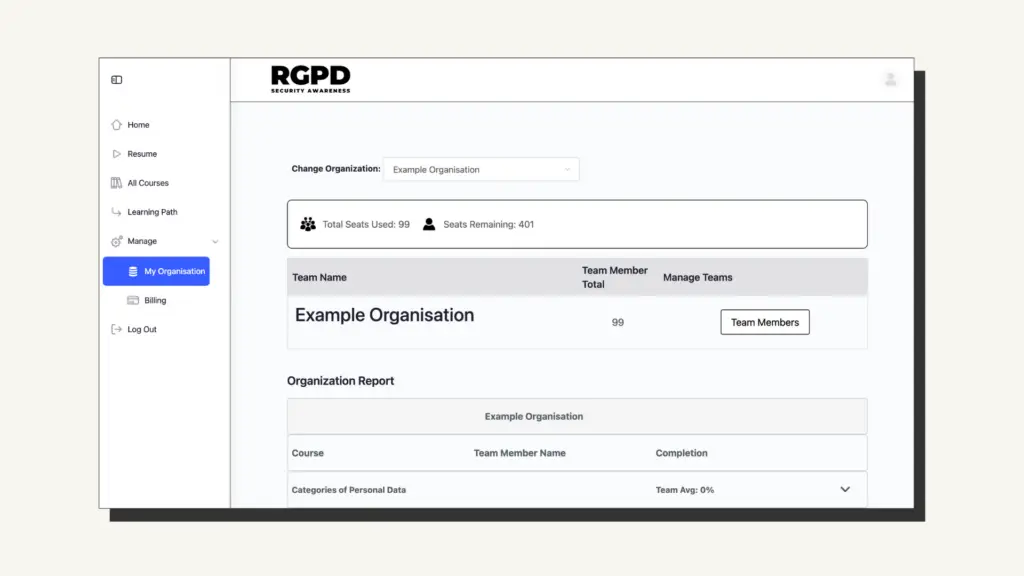This screenshot has height=576, width=1024.
Task: Click the Billing card icon
Action: click(132, 300)
